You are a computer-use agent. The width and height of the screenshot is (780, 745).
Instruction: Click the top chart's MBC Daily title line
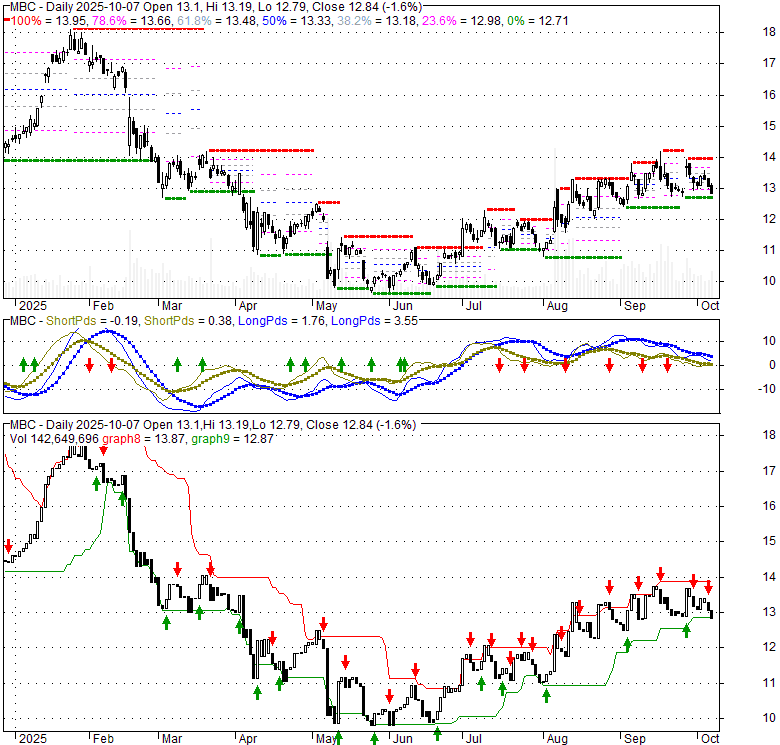click(216, 7)
